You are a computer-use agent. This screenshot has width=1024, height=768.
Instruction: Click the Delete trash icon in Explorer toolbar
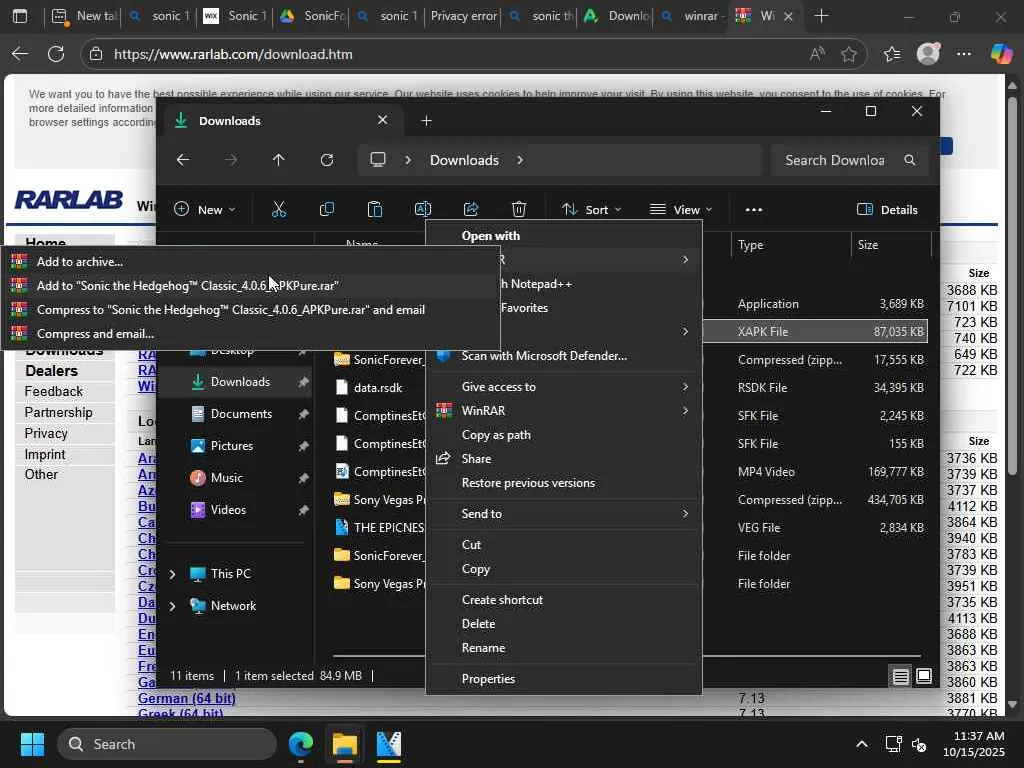click(x=519, y=209)
